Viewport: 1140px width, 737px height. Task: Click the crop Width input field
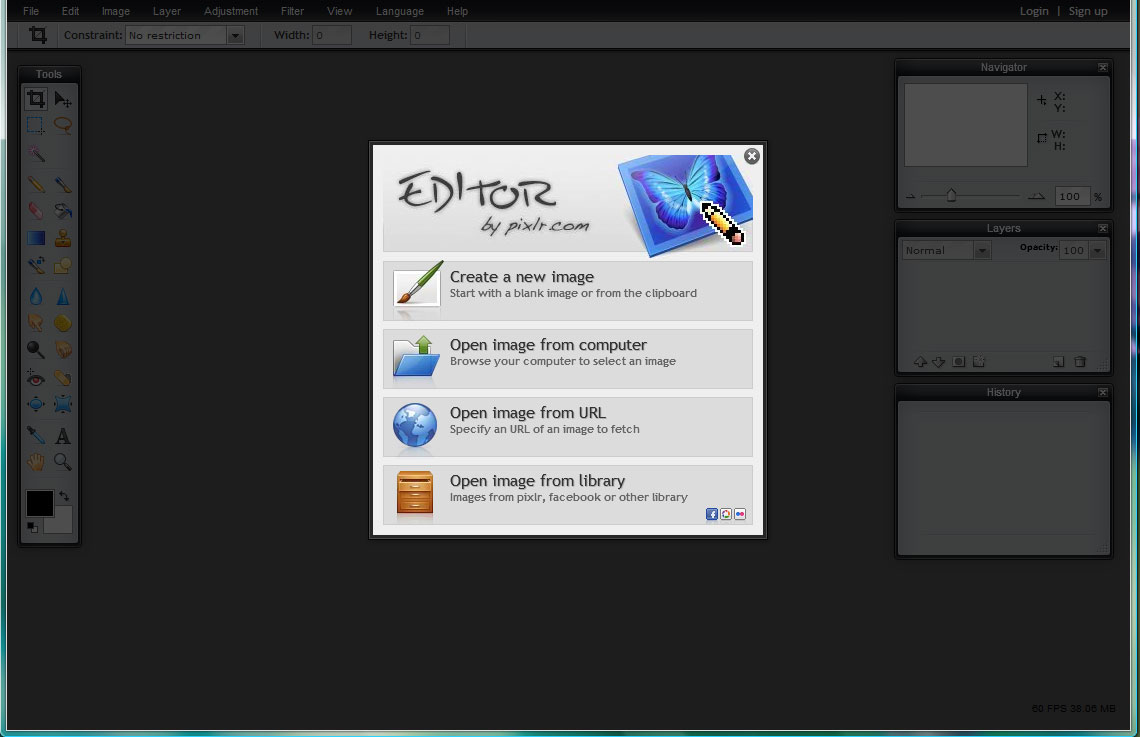[332, 35]
